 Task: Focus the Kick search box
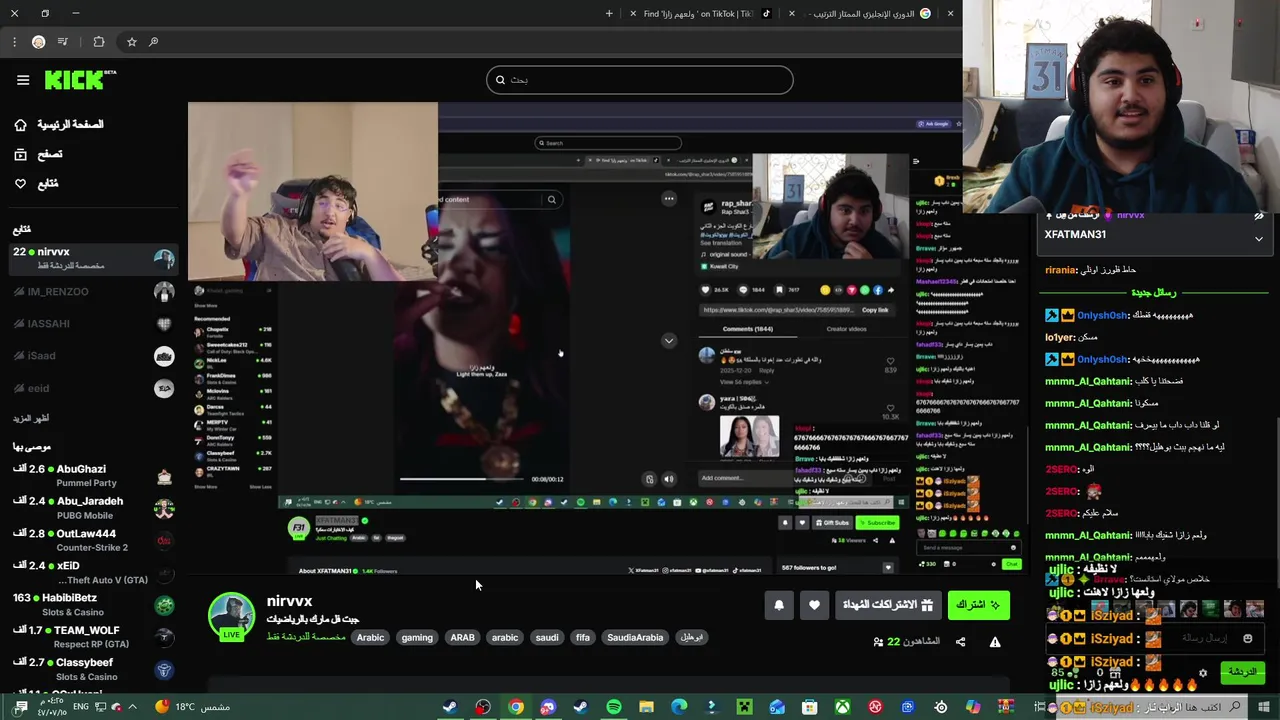[x=640, y=80]
